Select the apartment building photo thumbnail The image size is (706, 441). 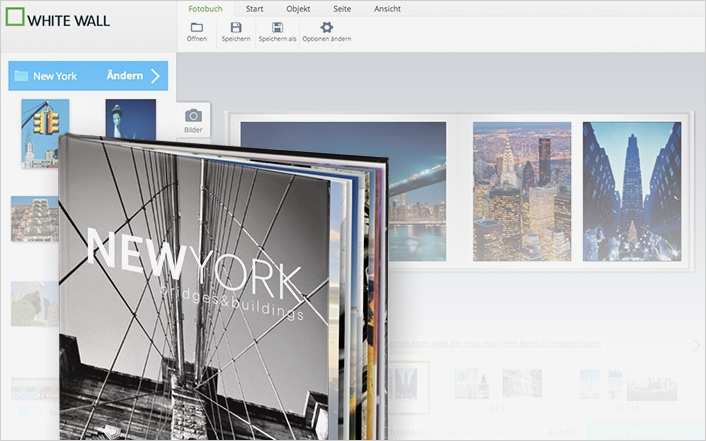click(x=35, y=218)
